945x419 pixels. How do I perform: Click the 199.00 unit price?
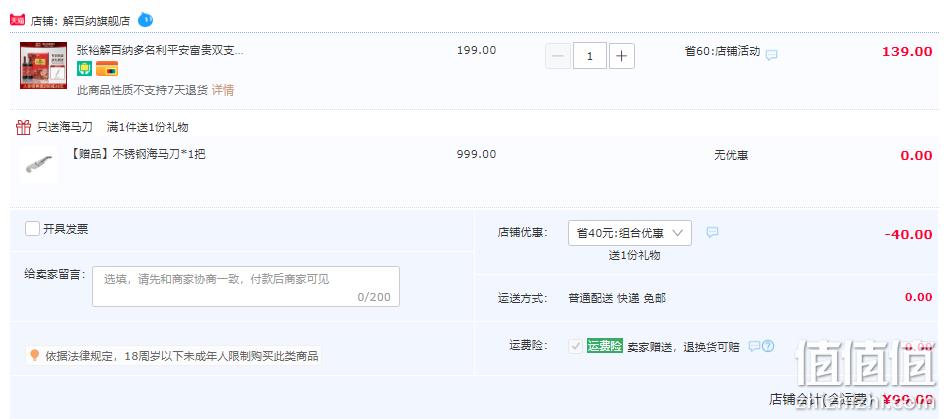tap(477, 50)
